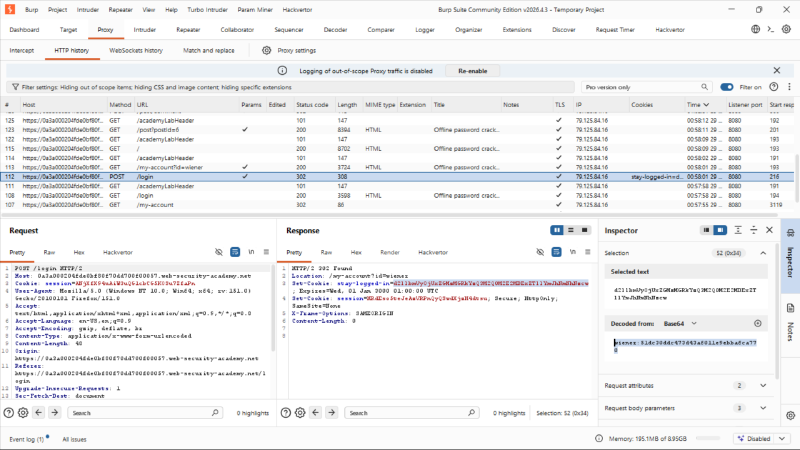Open the terminal prompt icon in top bar
The image size is (800, 450).
pos(771,29)
